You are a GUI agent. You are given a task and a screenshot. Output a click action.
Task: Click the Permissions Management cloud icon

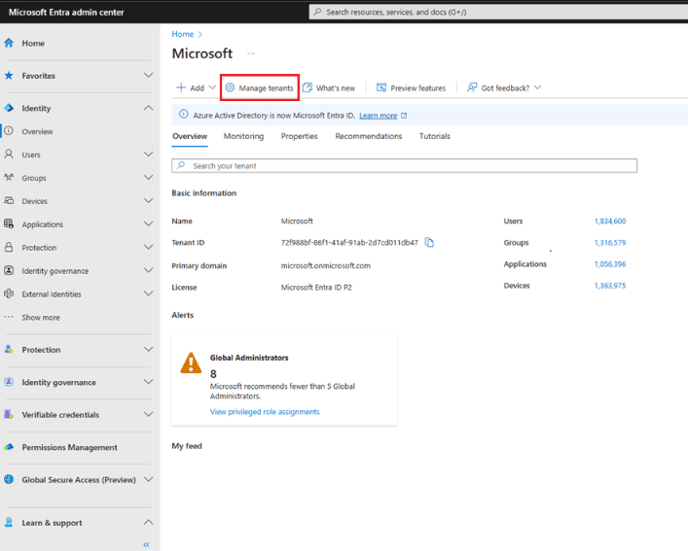(x=9, y=447)
